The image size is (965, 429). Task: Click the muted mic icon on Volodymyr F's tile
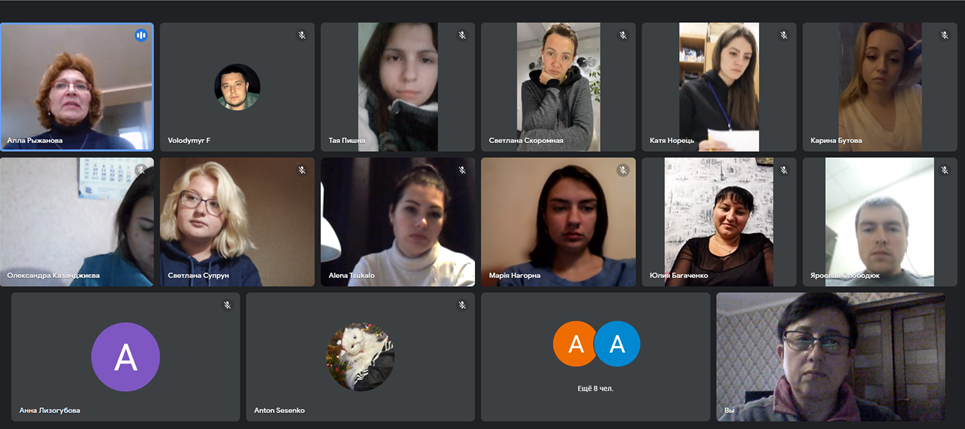[x=302, y=35]
